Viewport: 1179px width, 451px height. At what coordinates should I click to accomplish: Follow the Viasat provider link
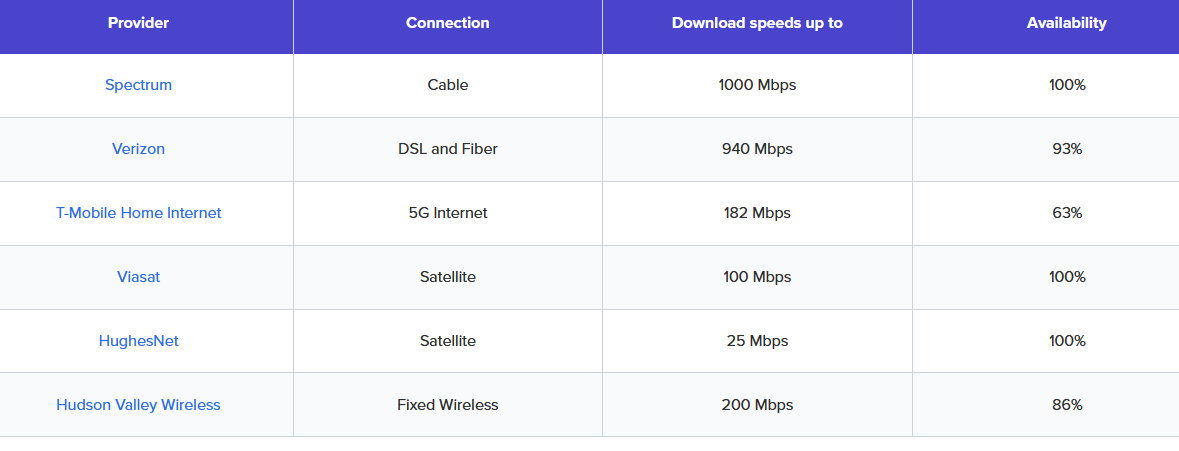[x=138, y=277]
